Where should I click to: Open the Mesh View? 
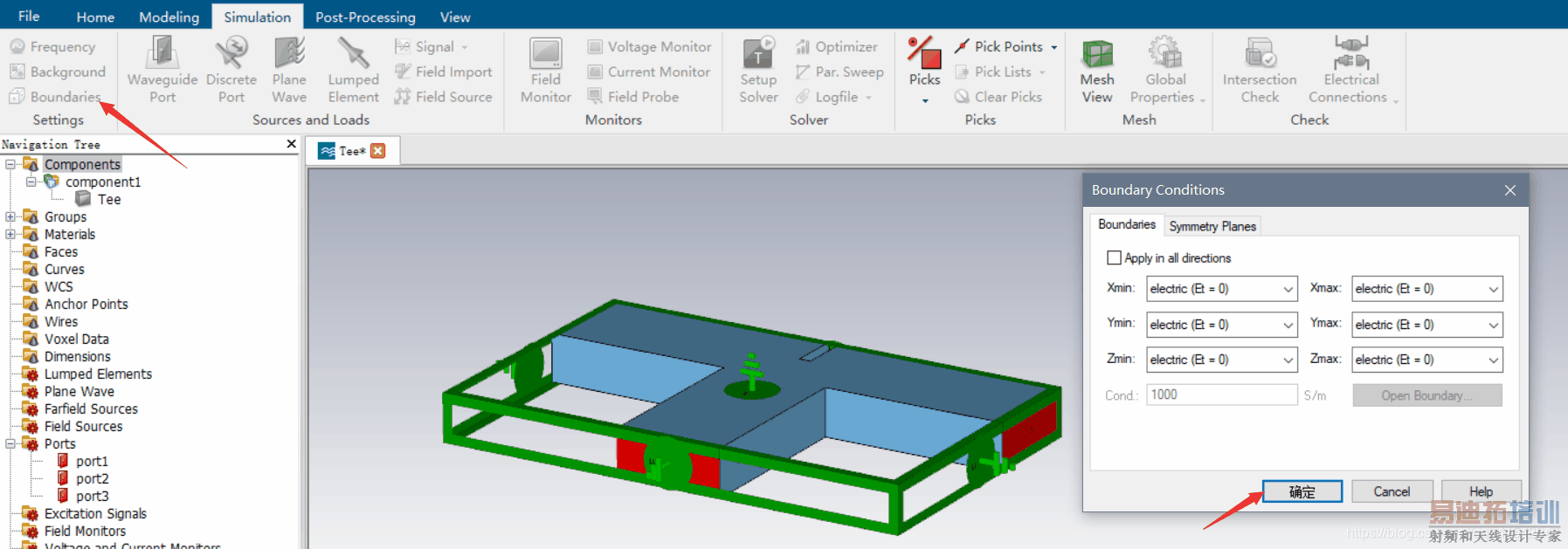pos(1097,70)
